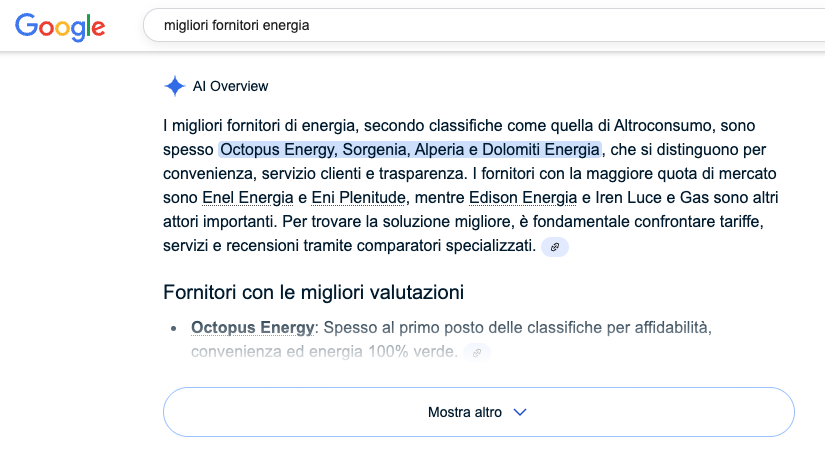
Task: Click the Google logo
Action: pyautogui.click(x=60, y=26)
